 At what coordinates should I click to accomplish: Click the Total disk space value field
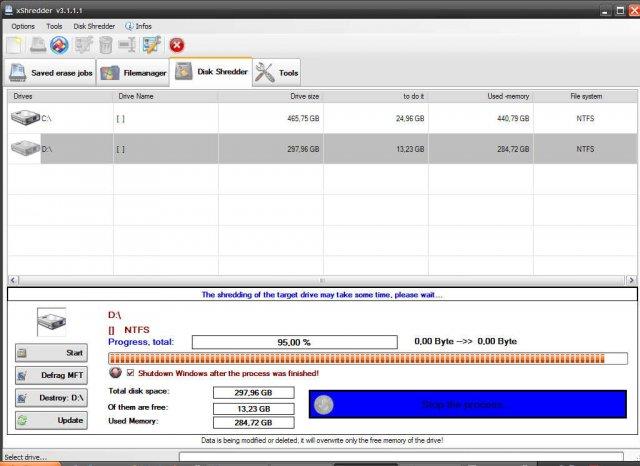pos(253,393)
